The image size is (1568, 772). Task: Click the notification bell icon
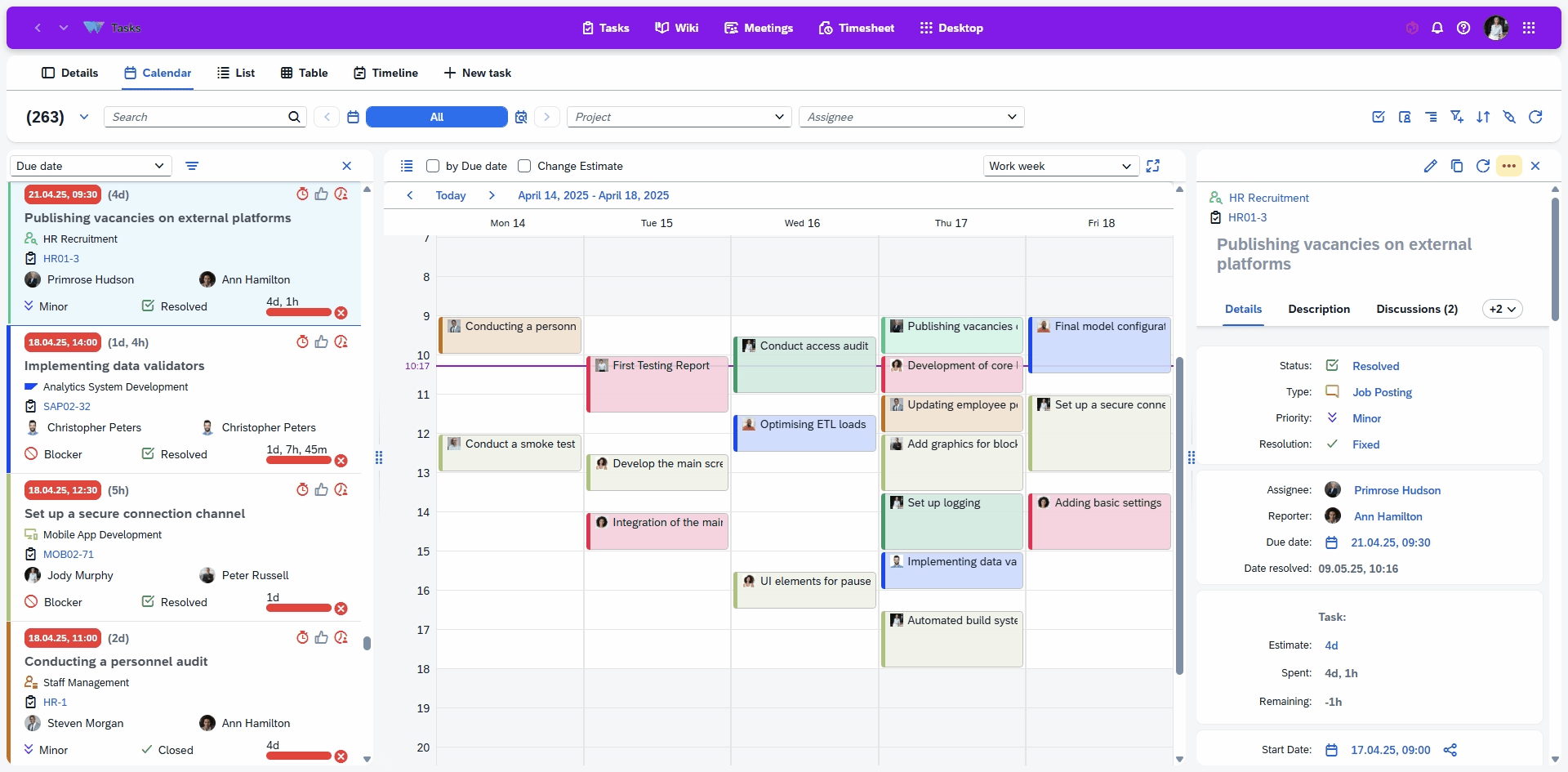tap(1437, 28)
